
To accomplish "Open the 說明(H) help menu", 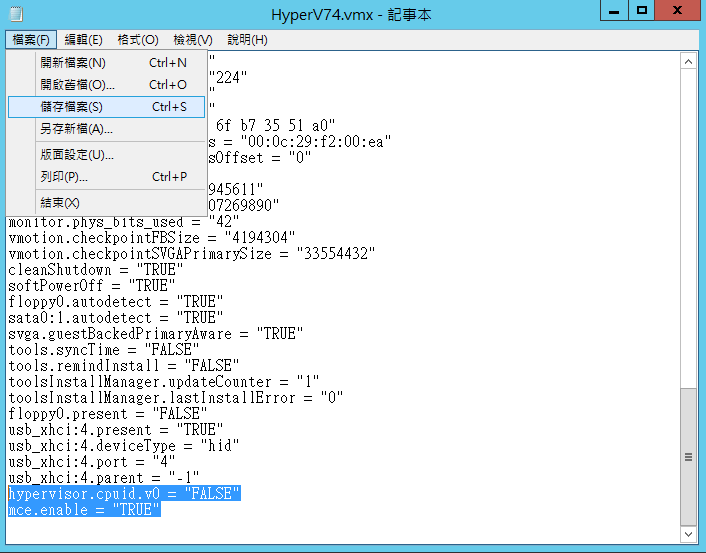I will coord(247,40).
